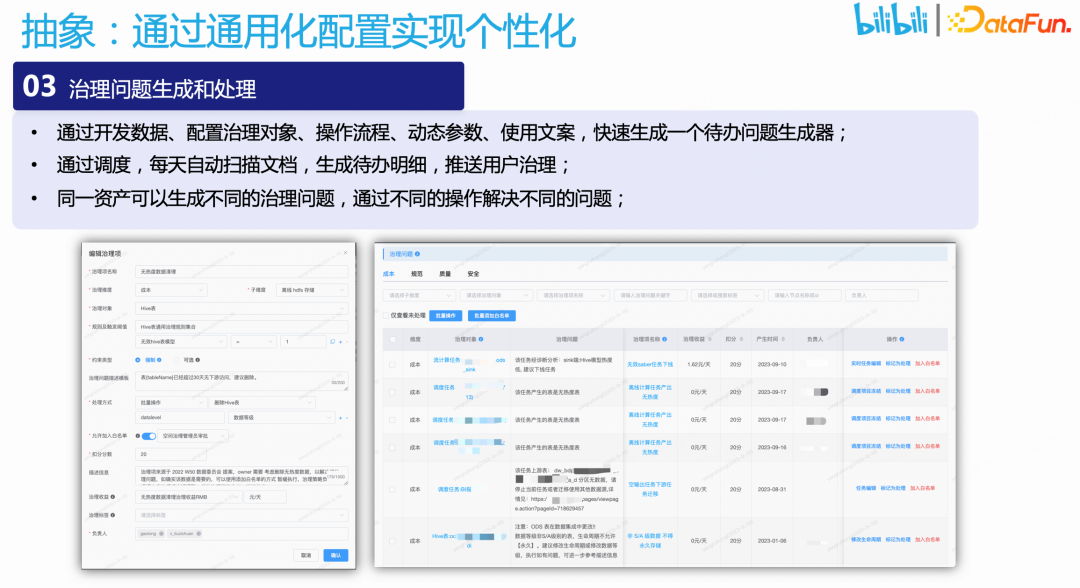Check the 仅查看未处理 checkbox
The height and width of the screenshot is (588, 1080).
(x=384, y=315)
